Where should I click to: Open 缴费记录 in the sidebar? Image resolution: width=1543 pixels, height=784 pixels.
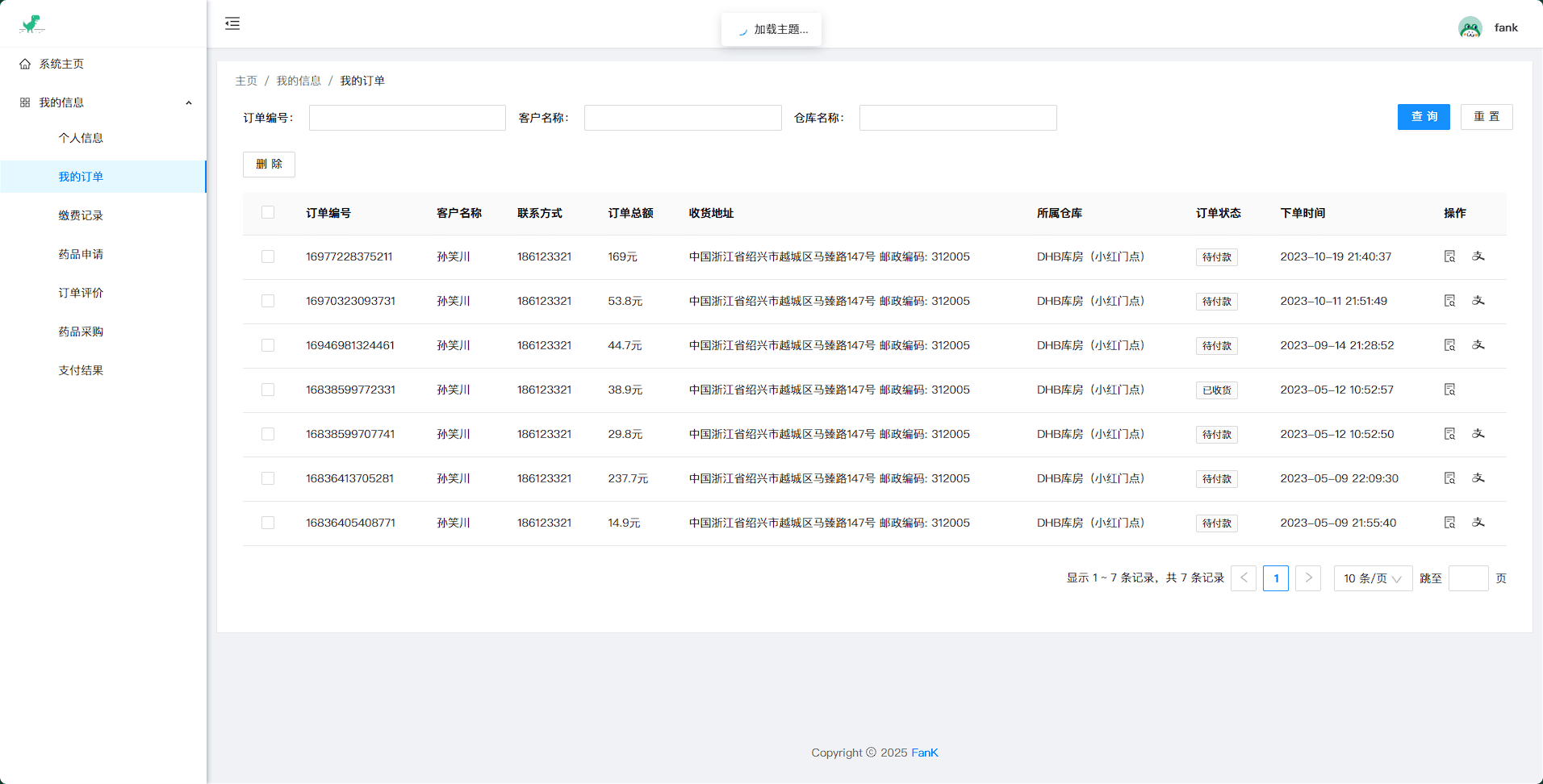[x=81, y=215]
